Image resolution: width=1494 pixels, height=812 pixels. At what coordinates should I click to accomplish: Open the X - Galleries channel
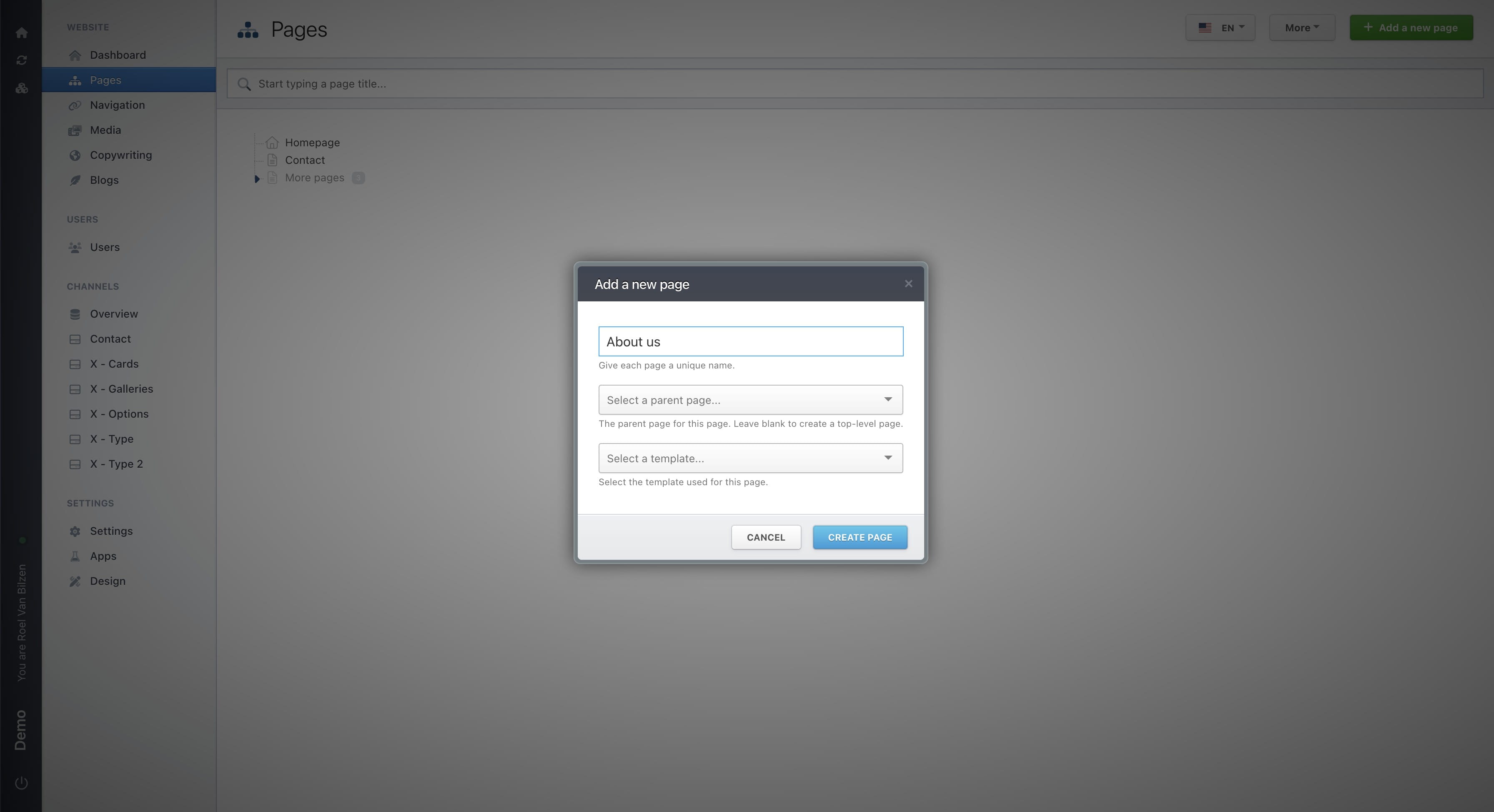pos(121,388)
